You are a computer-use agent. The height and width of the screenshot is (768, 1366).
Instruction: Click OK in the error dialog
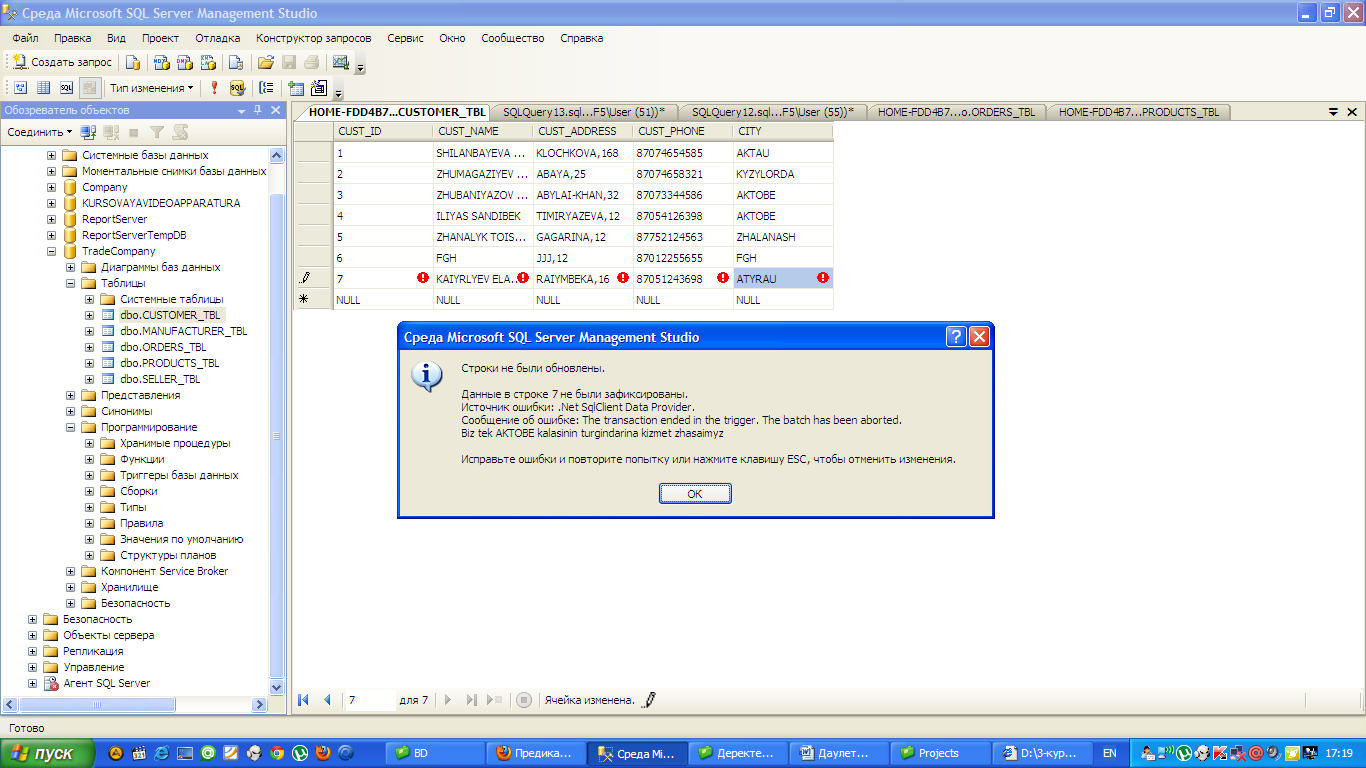(x=695, y=494)
